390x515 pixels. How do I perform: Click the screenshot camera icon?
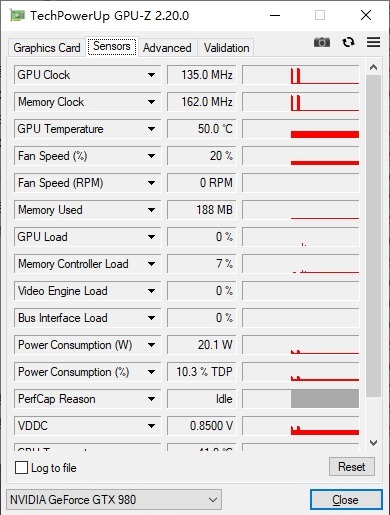click(322, 42)
